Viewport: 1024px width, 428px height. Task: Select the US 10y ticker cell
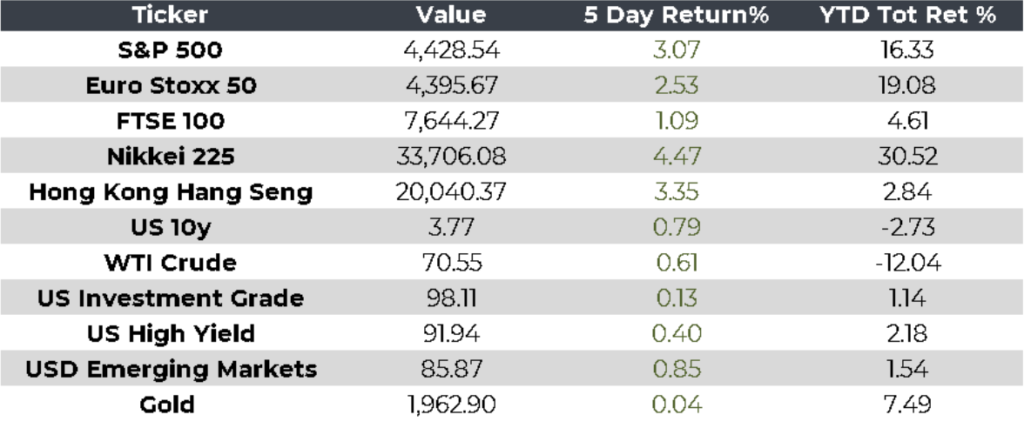(x=171, y=227)
